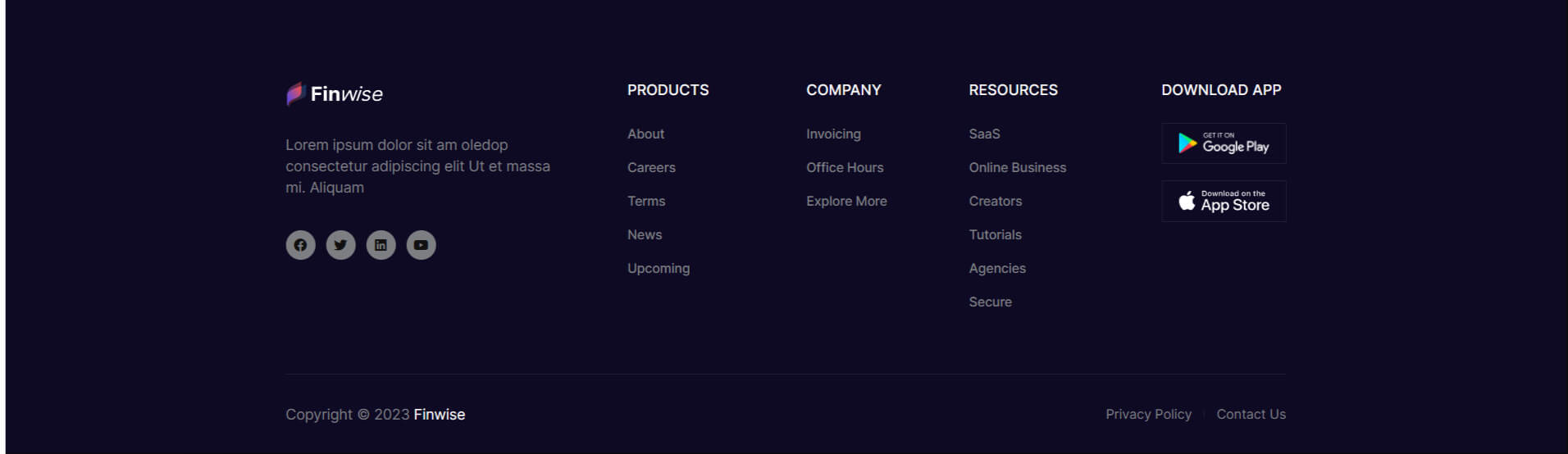This screenshot has width=1568, height=454.
Task: Select Invoicing under Company
Action: (x=833, y=134)
